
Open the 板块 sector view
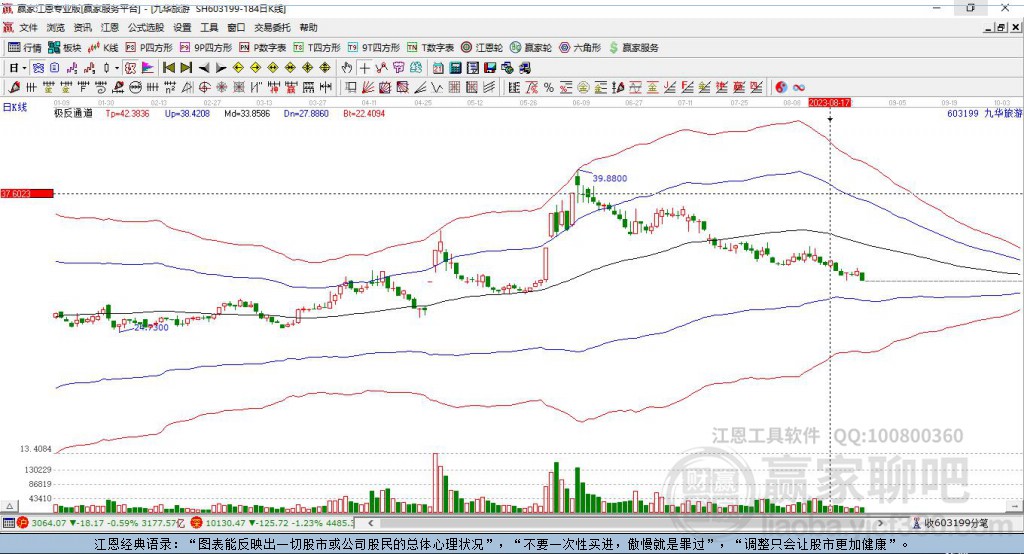[65, 48]
